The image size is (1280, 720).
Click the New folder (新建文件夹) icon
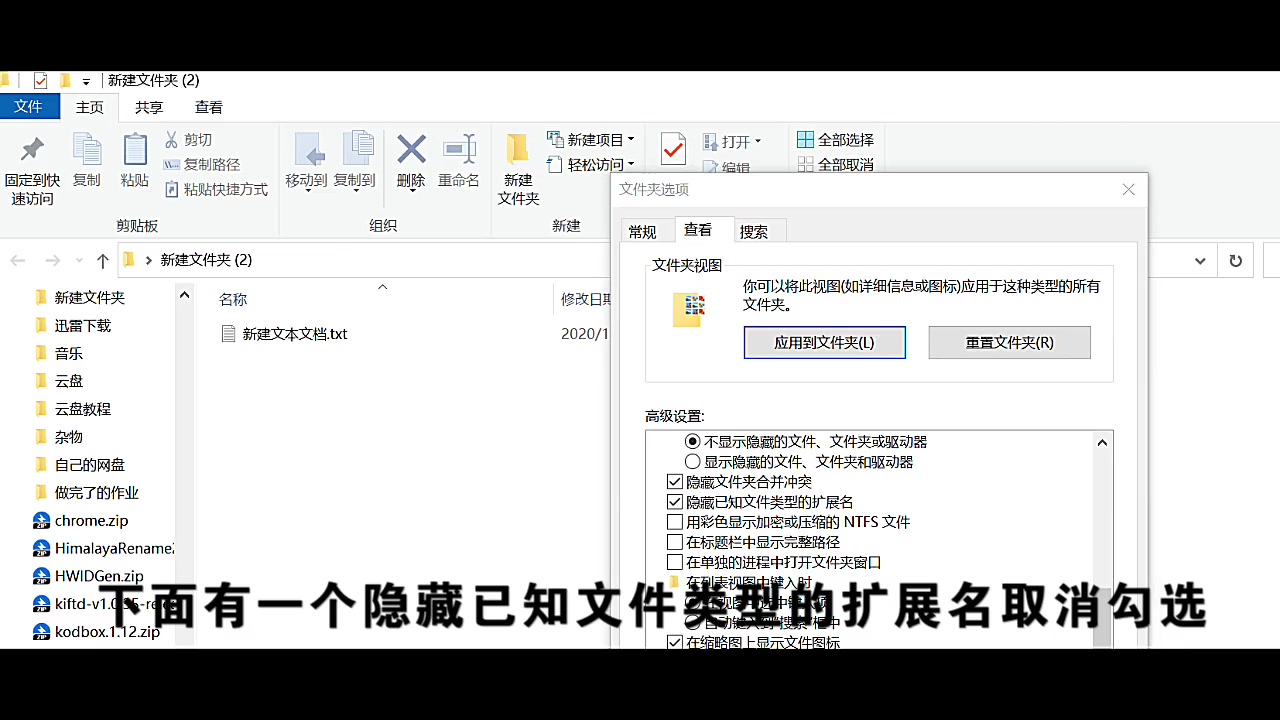point(517,150)
